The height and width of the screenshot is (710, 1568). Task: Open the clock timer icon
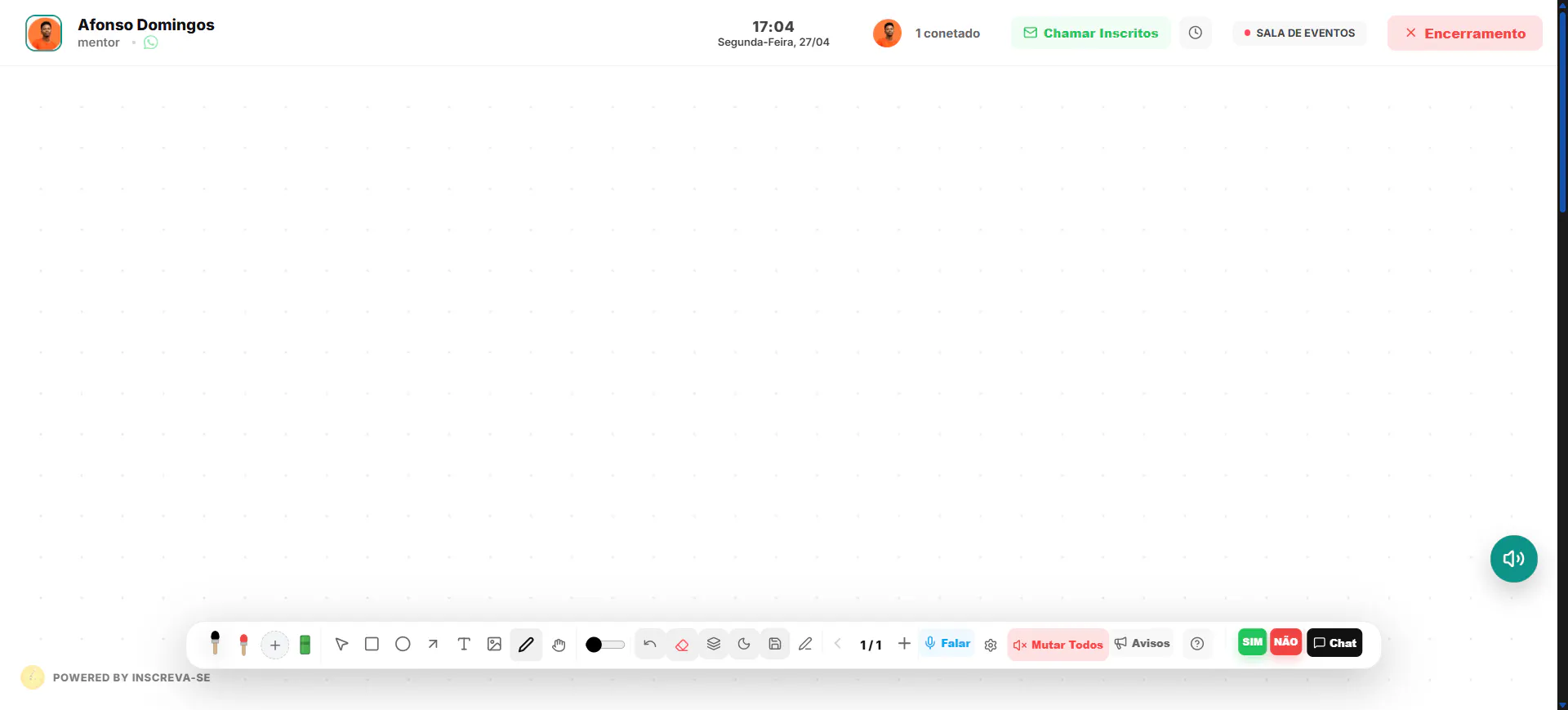pyautogui.click(x=1195, y=33)
